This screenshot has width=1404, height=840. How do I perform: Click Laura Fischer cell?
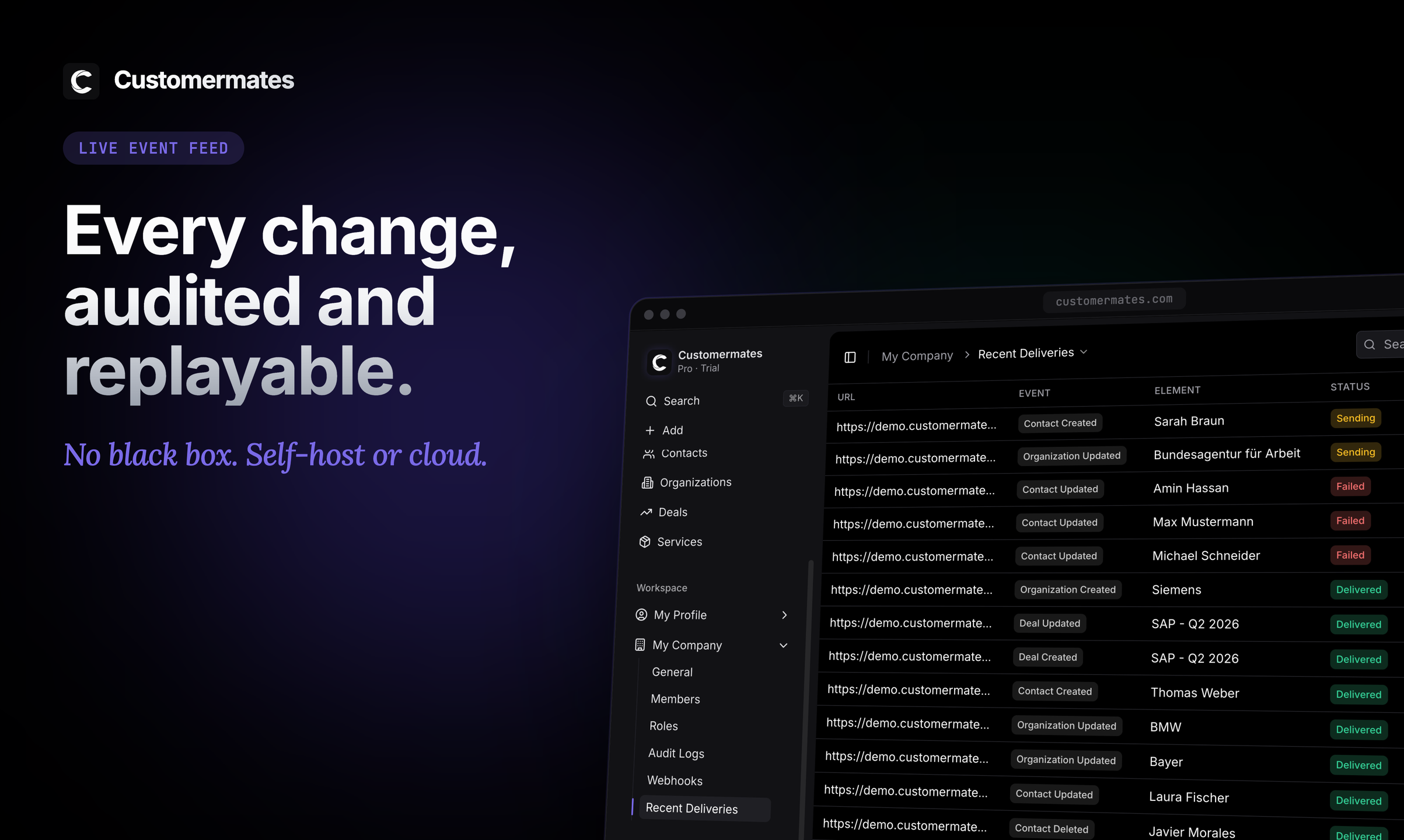click(1189, 797)
